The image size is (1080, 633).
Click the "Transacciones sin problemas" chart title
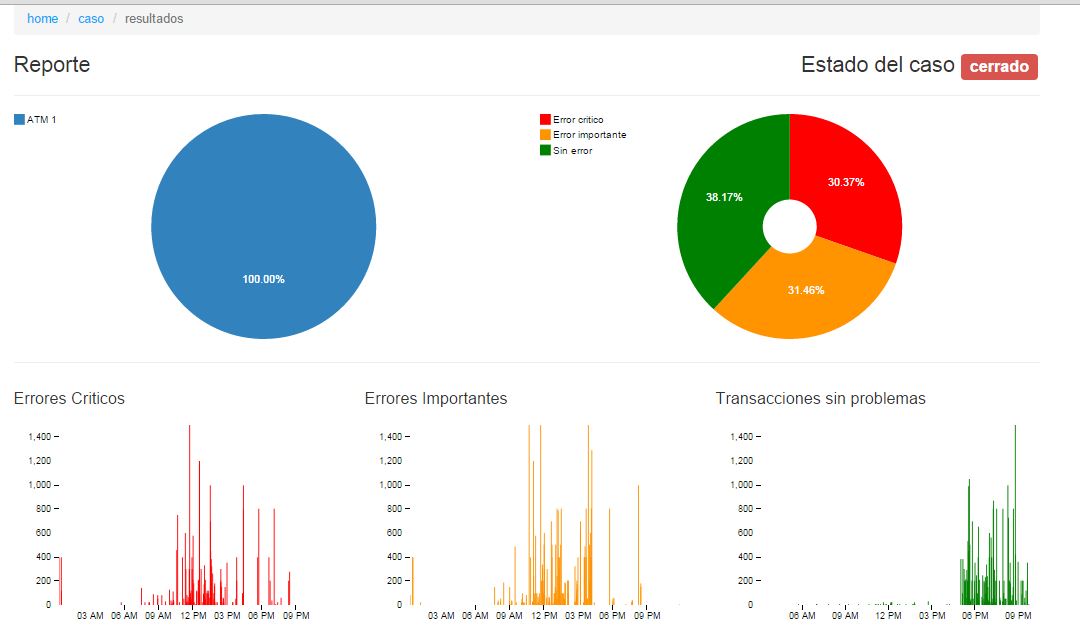coord(819,398)
